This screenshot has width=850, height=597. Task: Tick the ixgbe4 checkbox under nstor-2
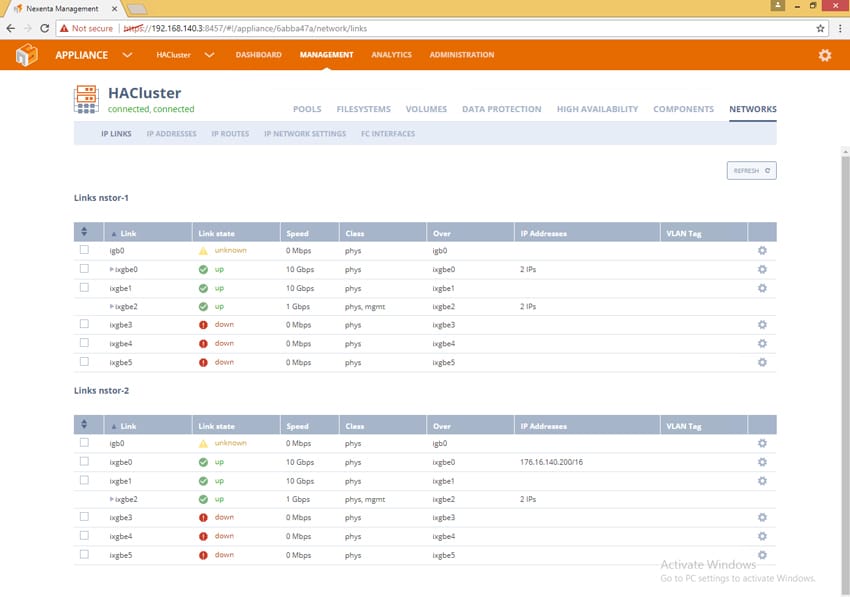point(84,536)
